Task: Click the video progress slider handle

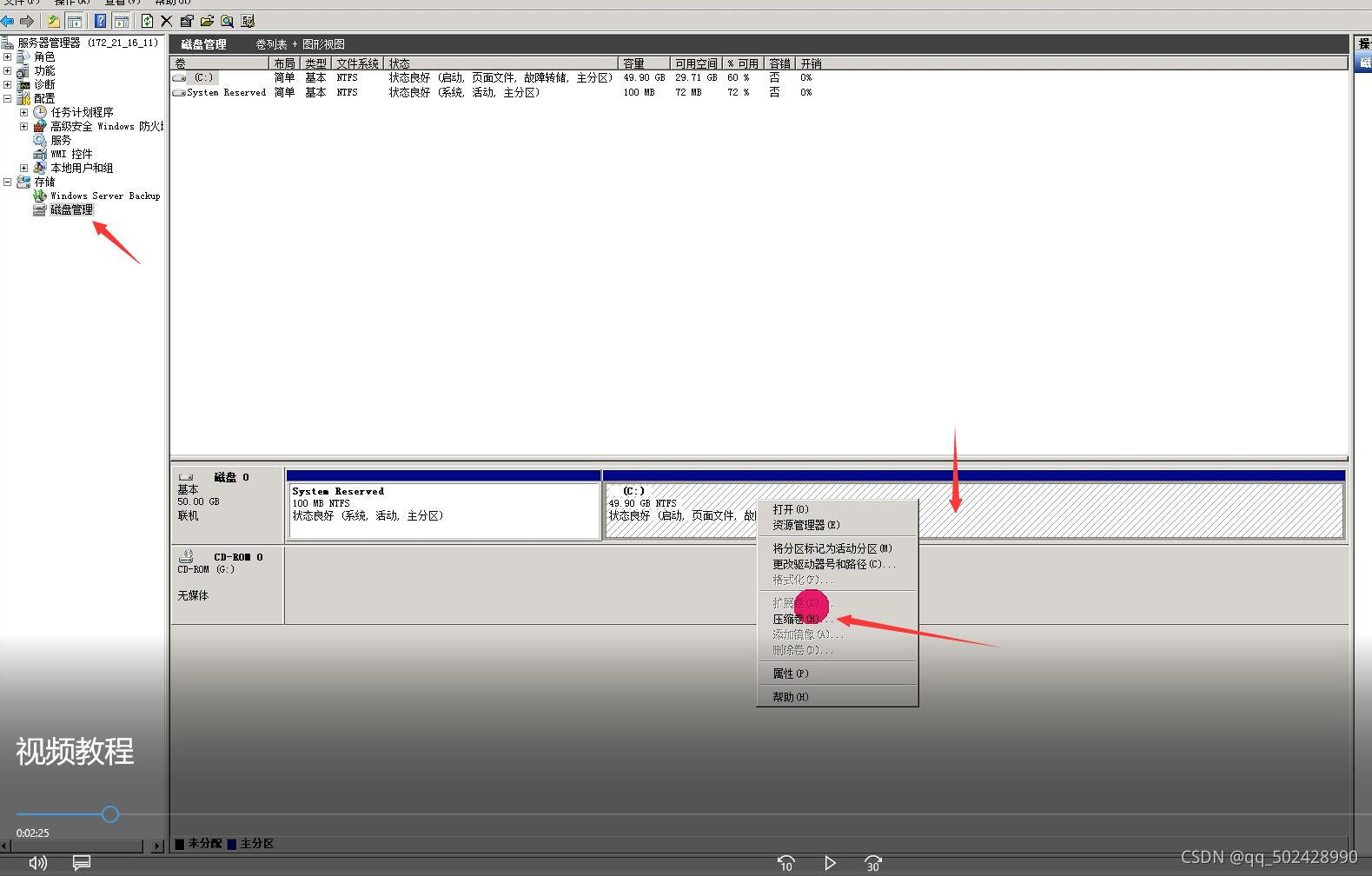Action: pyautogui.click(x=109, y=814)
